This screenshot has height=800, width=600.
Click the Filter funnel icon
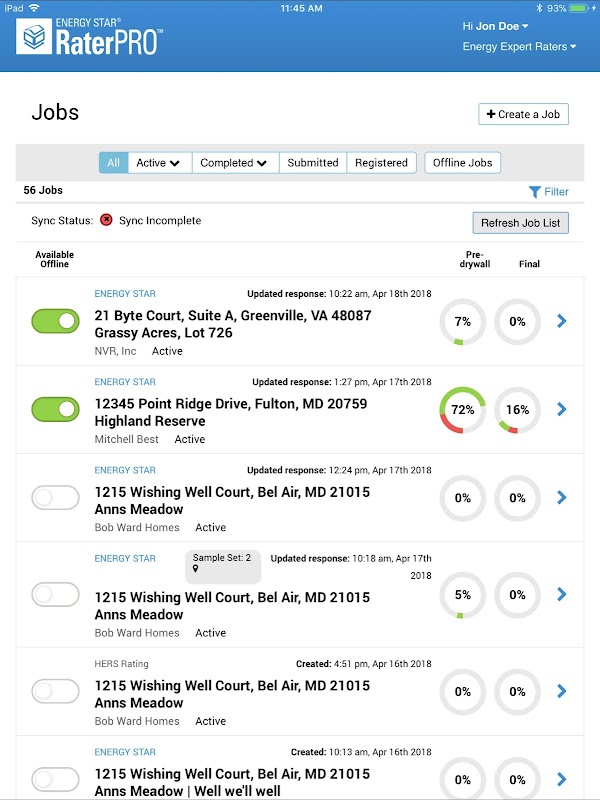click(x=535, y=192)
